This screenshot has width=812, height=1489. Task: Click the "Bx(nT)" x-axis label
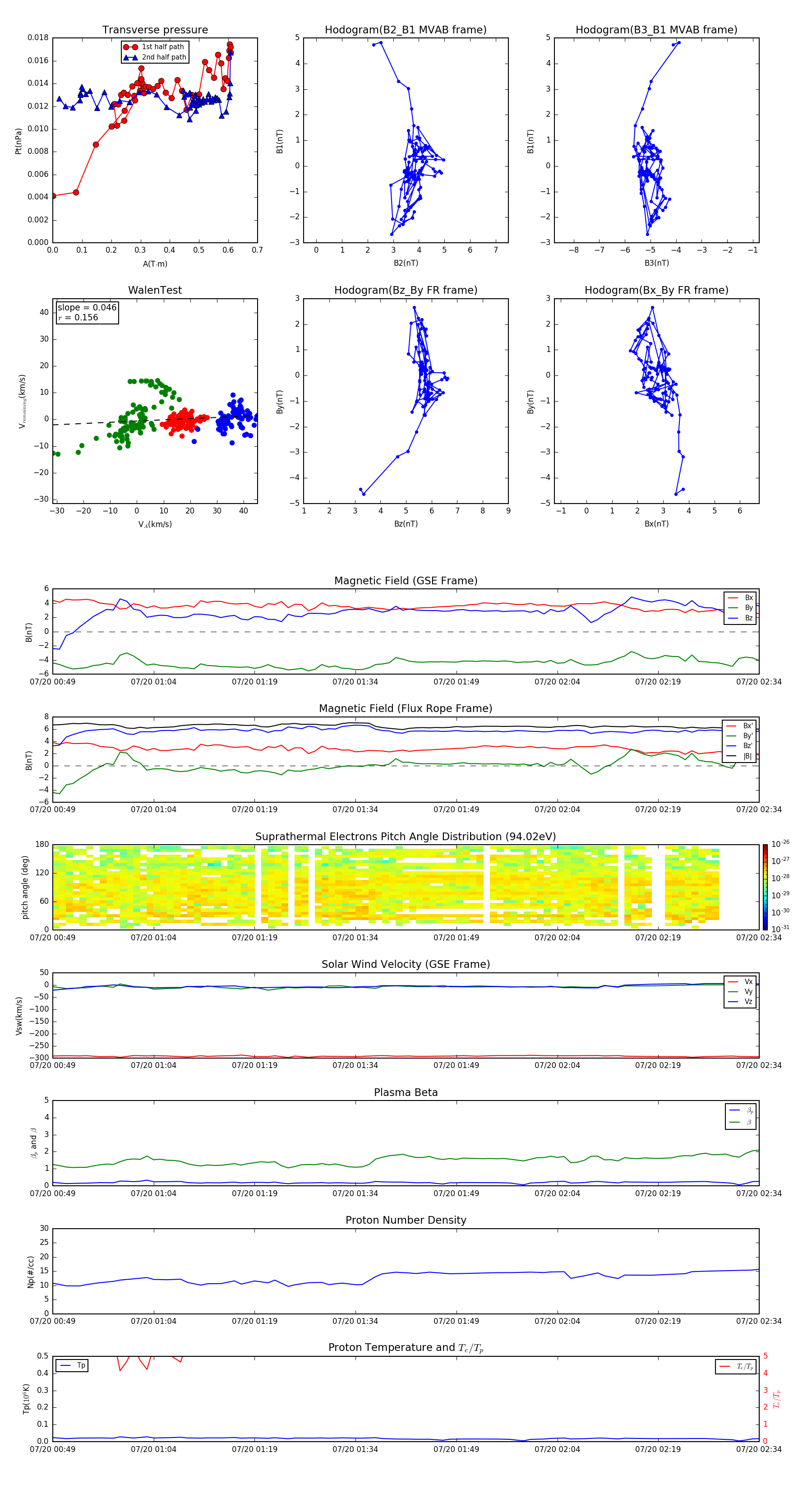(656, 524)
